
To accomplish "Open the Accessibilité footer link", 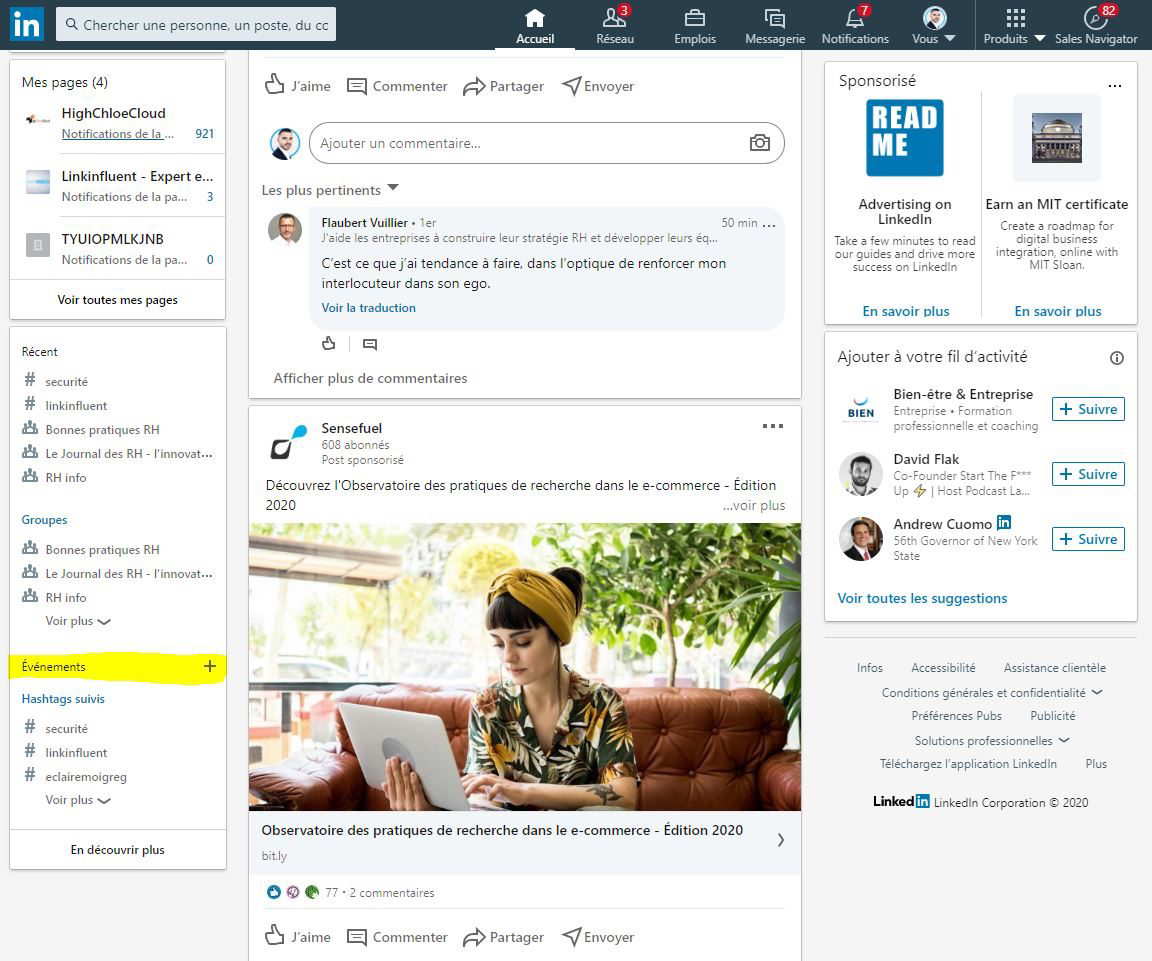I will [943, 668].
